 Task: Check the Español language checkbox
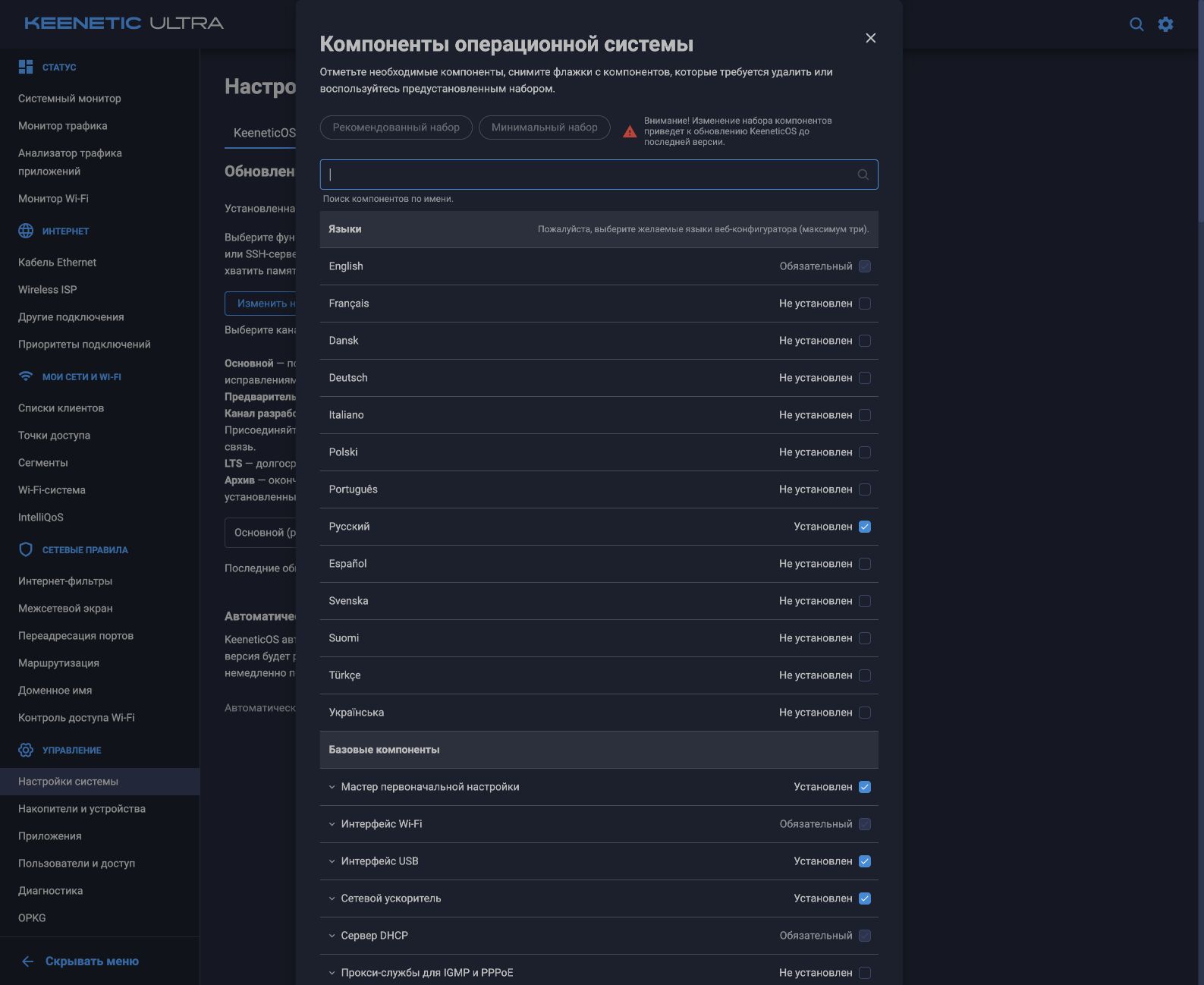pyautogui.click(x=865, y=564)
